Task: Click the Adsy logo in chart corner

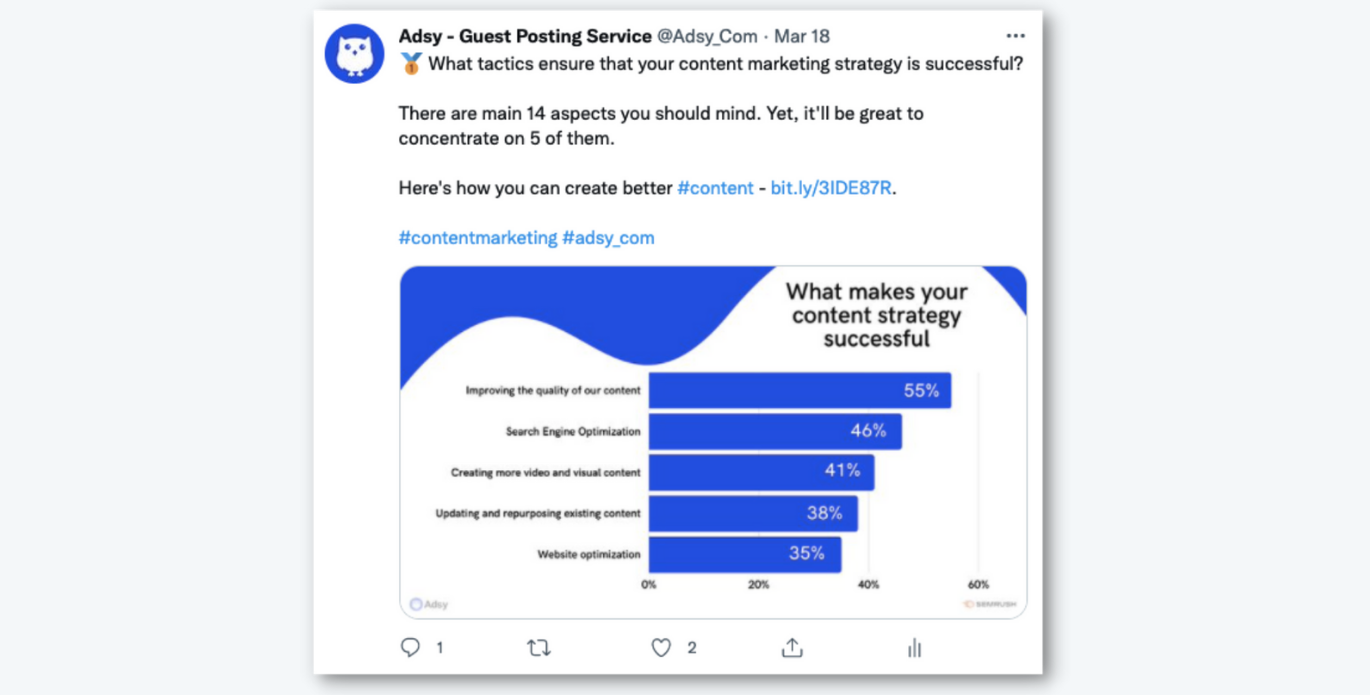Action: coord(430,604)
